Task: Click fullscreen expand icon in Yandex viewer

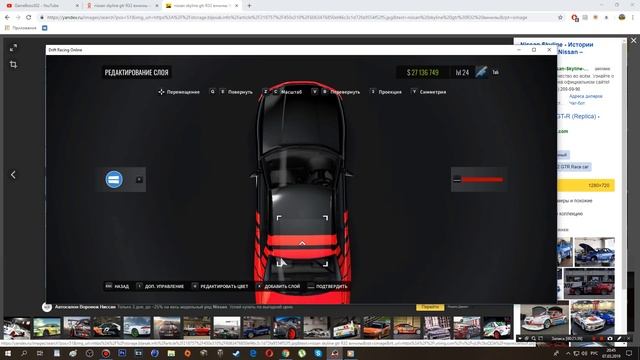Action: pyautogui.click(x=13, y=48)
